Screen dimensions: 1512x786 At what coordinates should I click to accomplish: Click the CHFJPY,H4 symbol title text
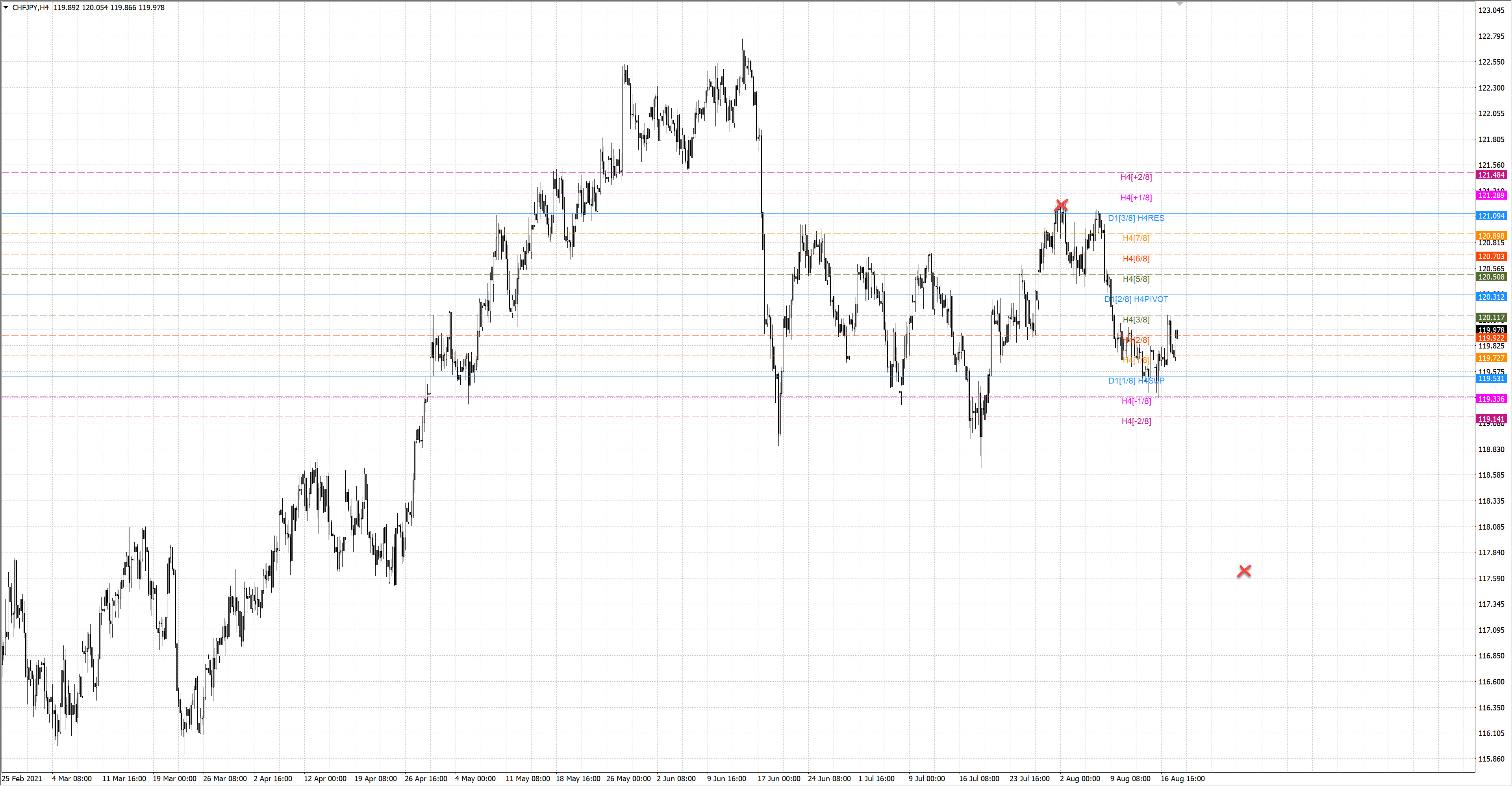coord(31,7)
